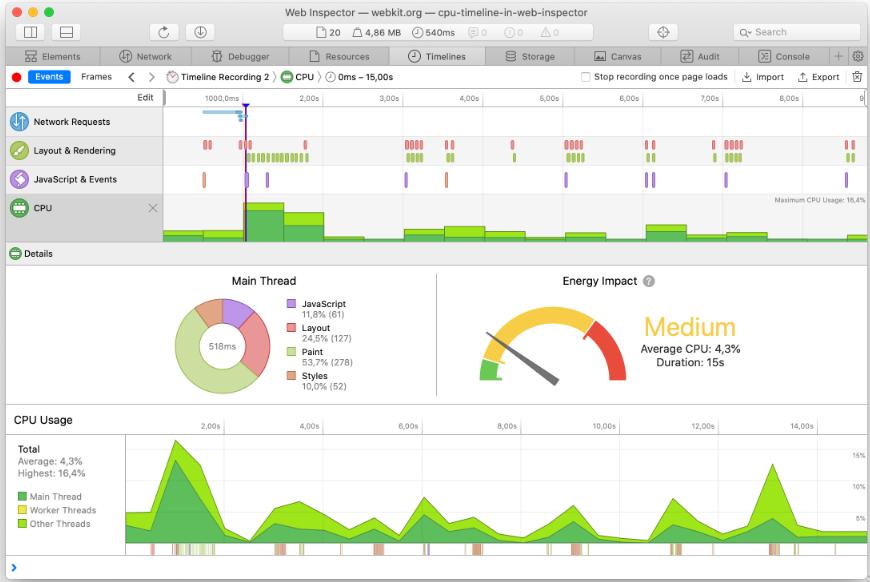Click the Import button
The image size is (870, 582).
[x=763, y=77]
